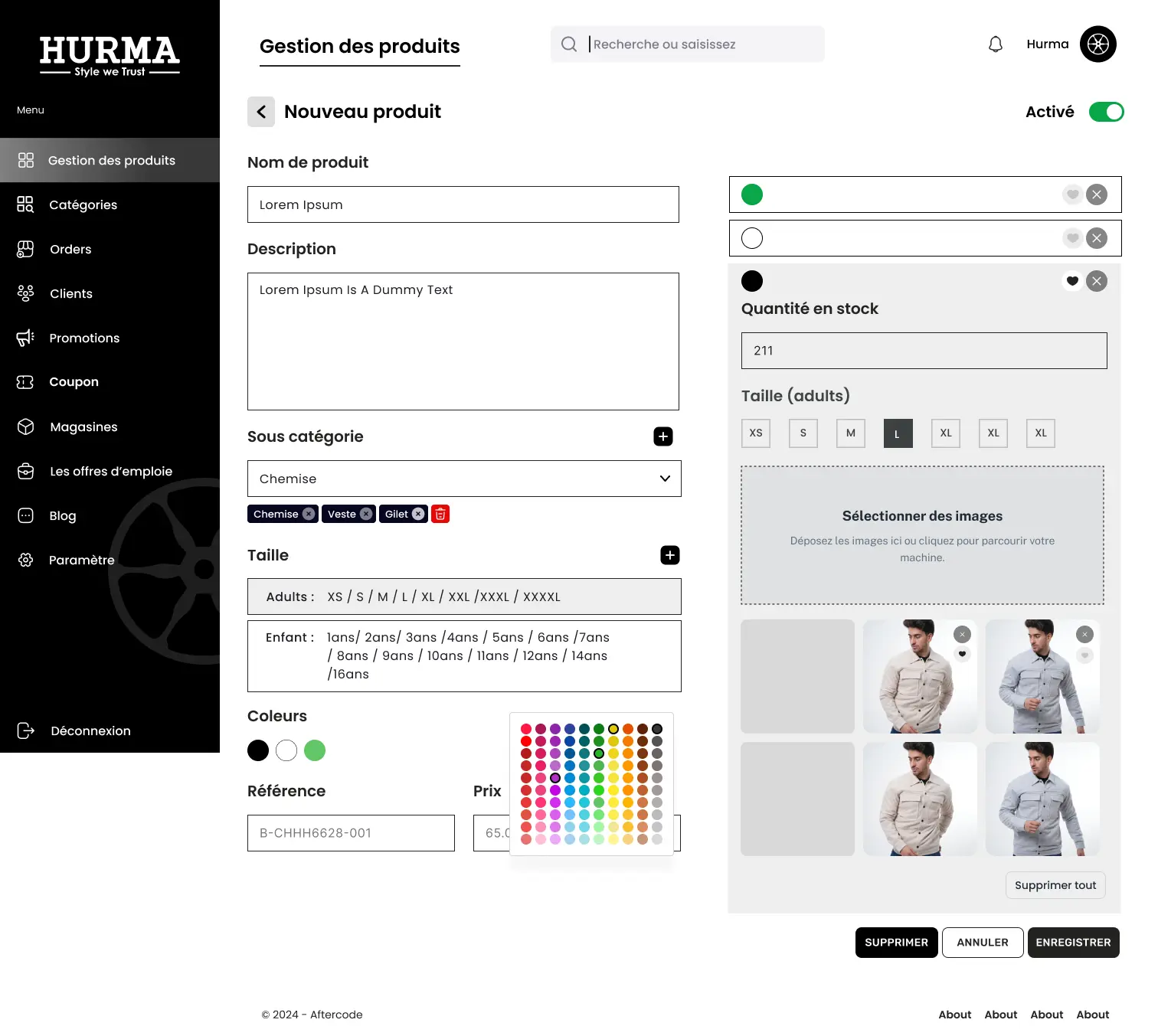The image size is (1158, 1036).
Task: Select size L in Taille (adults)
Action: (898, 433)
